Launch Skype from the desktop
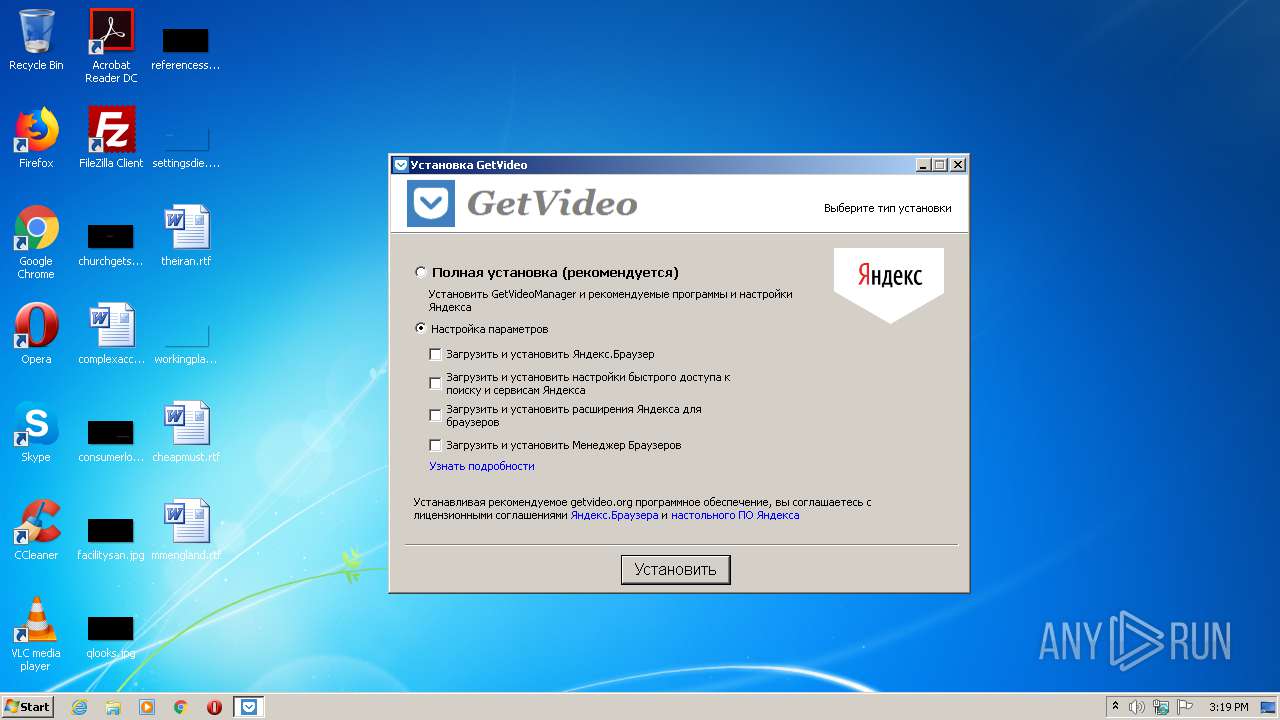The width and height of the screenshot is (1280, 720). tap(36, 432)
